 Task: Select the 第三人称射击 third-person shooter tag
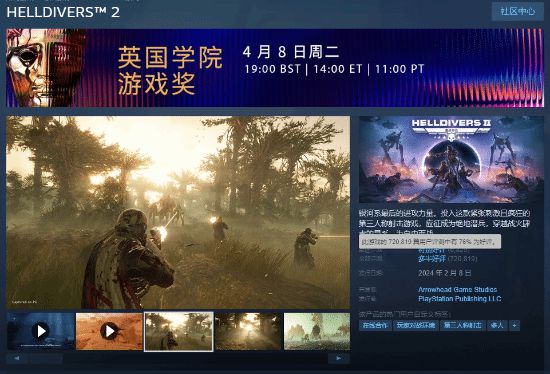coord(462,326)
